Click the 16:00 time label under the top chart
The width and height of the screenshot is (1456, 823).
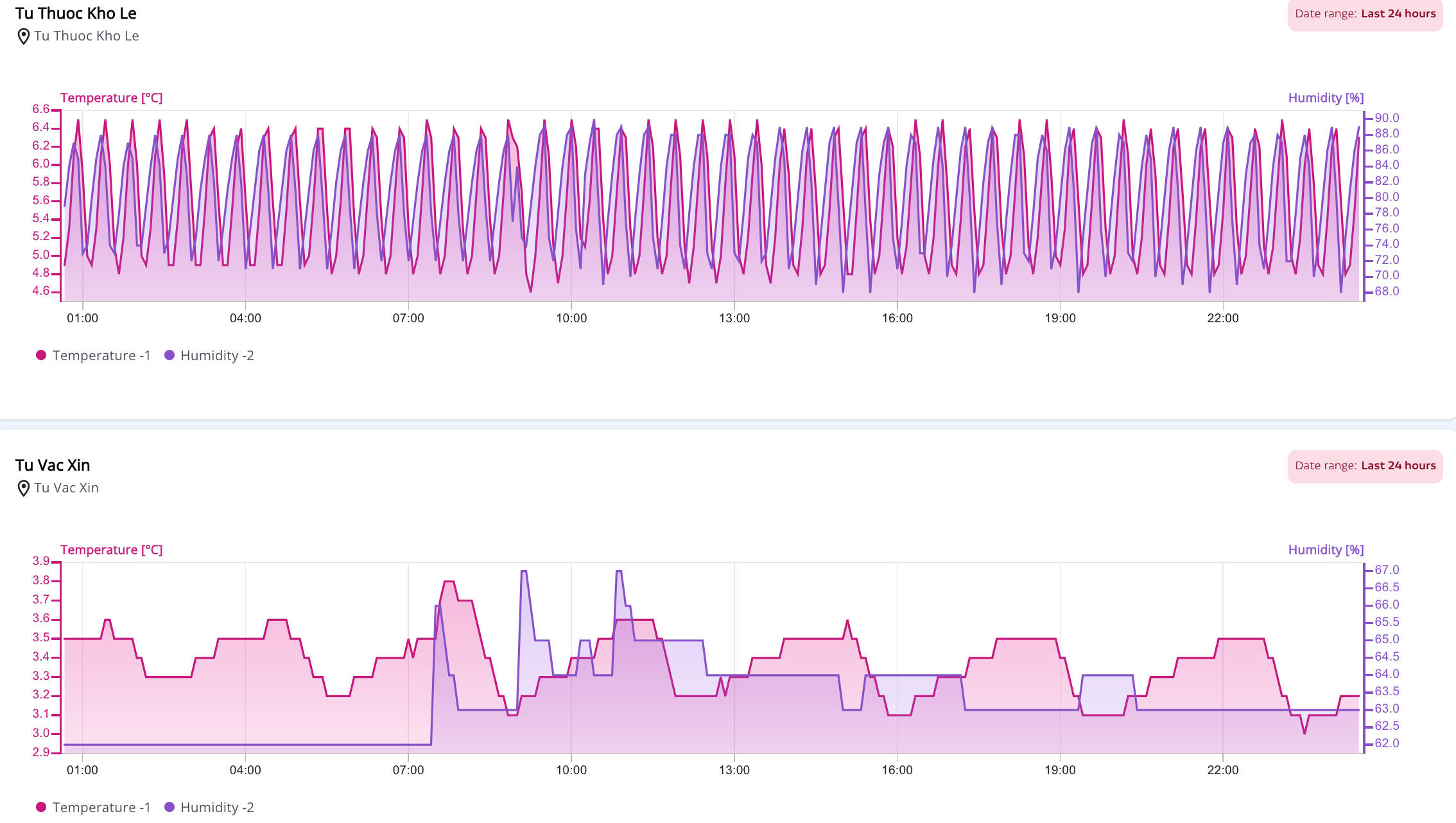pos(897,318)
